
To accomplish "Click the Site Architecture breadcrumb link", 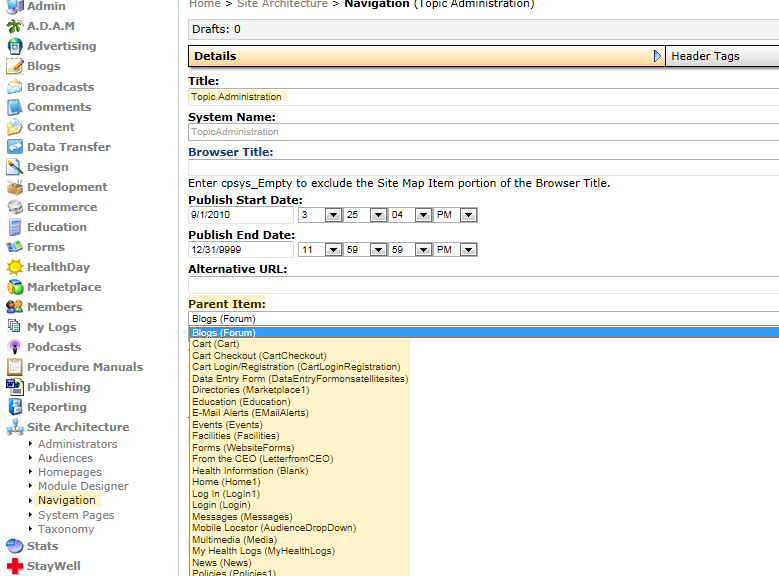I will coord(282,4).
